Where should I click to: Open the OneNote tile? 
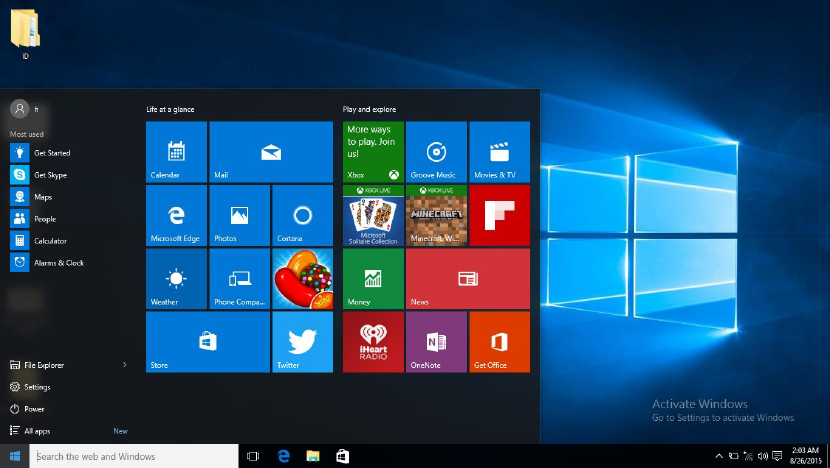436,342
